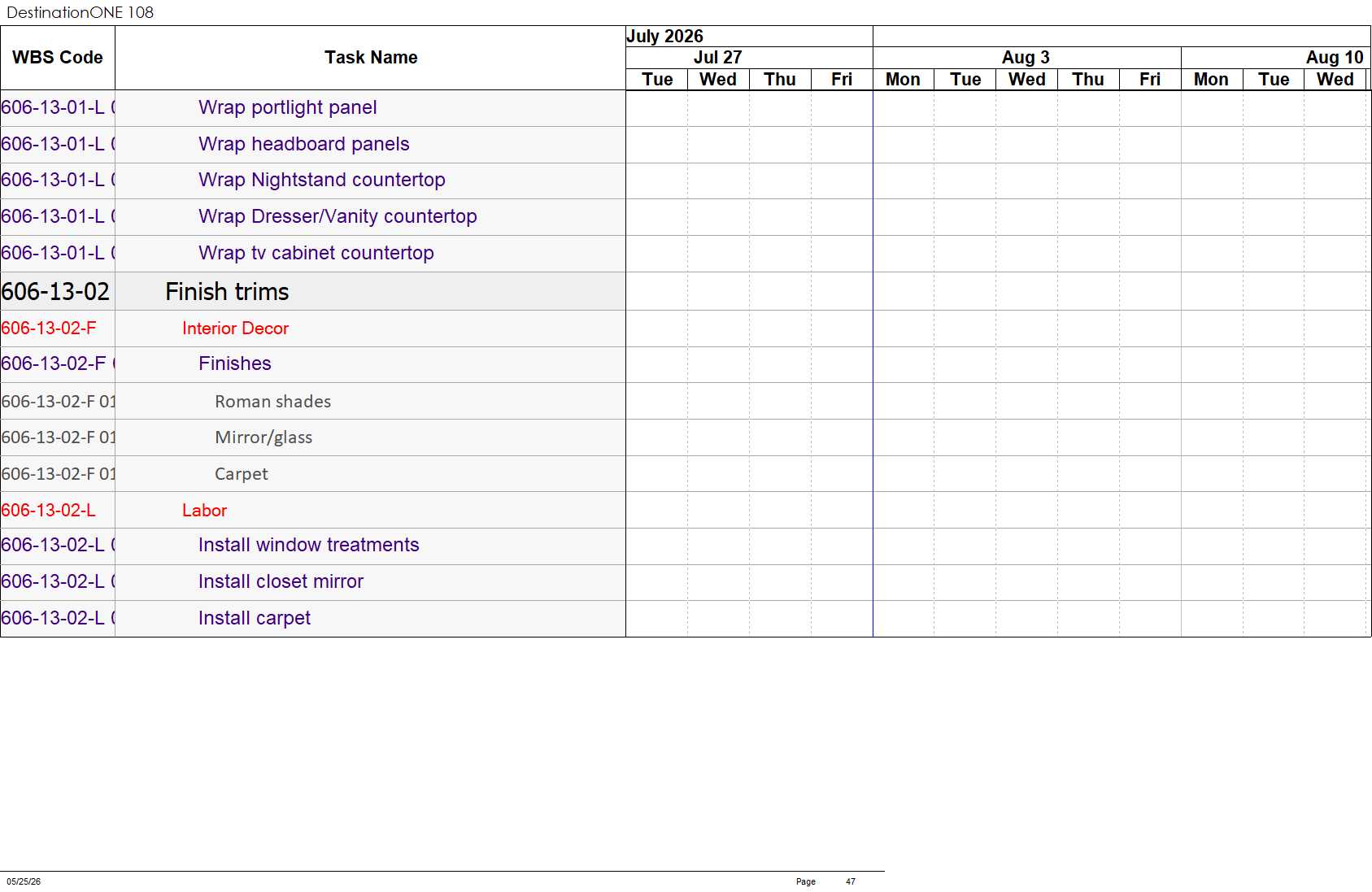Click the WBS Code column header

(x=58, y=58)
